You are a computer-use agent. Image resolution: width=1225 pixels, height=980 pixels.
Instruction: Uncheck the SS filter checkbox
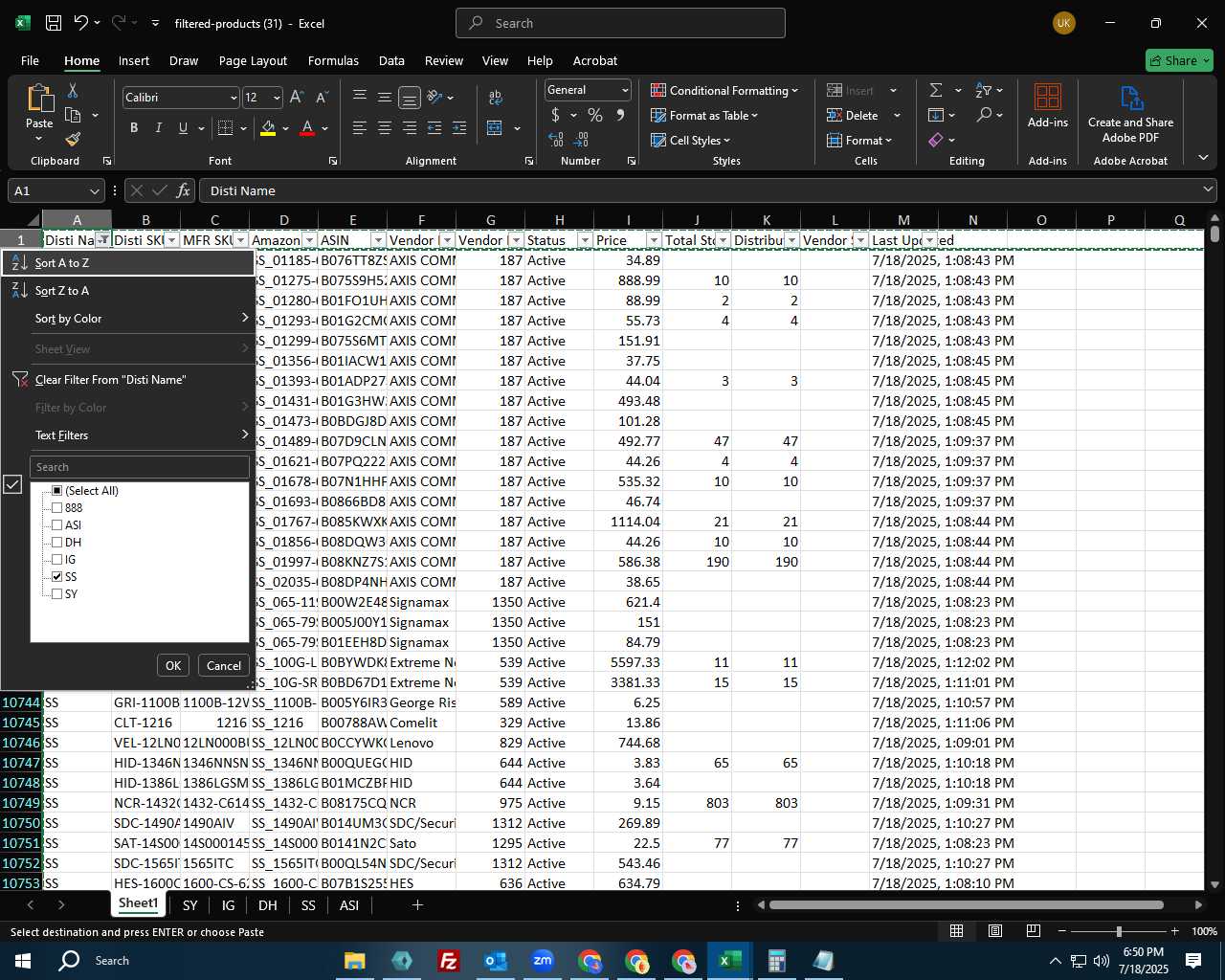pos(57,576)
